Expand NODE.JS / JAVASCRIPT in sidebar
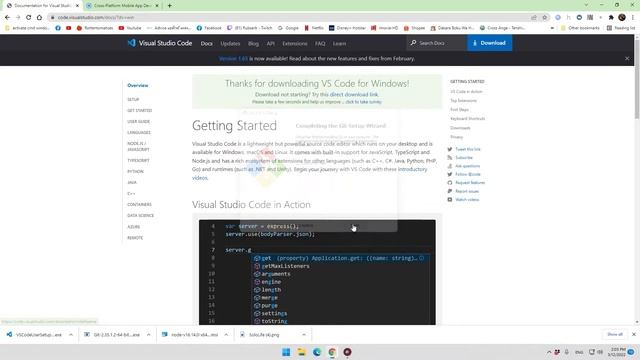The image size is (640, 360). (138, 146)
